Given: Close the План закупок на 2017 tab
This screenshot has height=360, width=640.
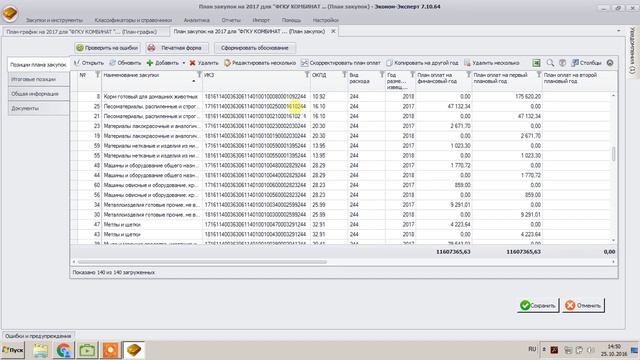Looking at the screenshot, I should click(333, 31).
